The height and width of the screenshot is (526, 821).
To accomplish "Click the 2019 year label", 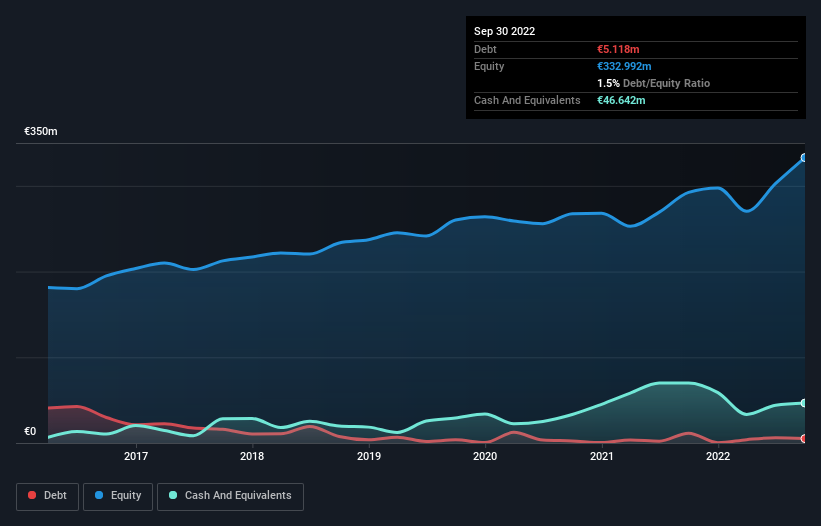I will [x=369, y=457].
